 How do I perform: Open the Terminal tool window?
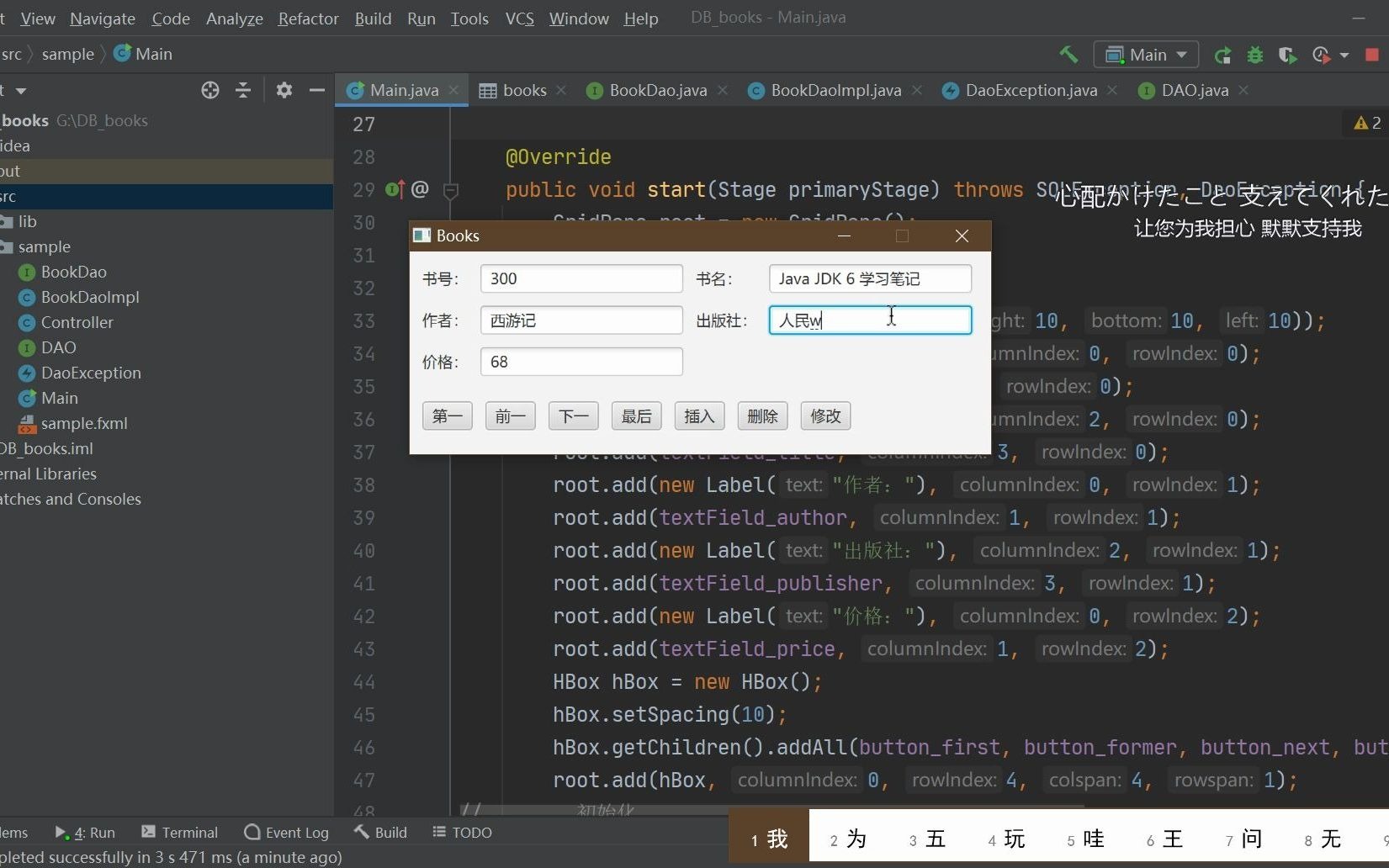(179, 833)
